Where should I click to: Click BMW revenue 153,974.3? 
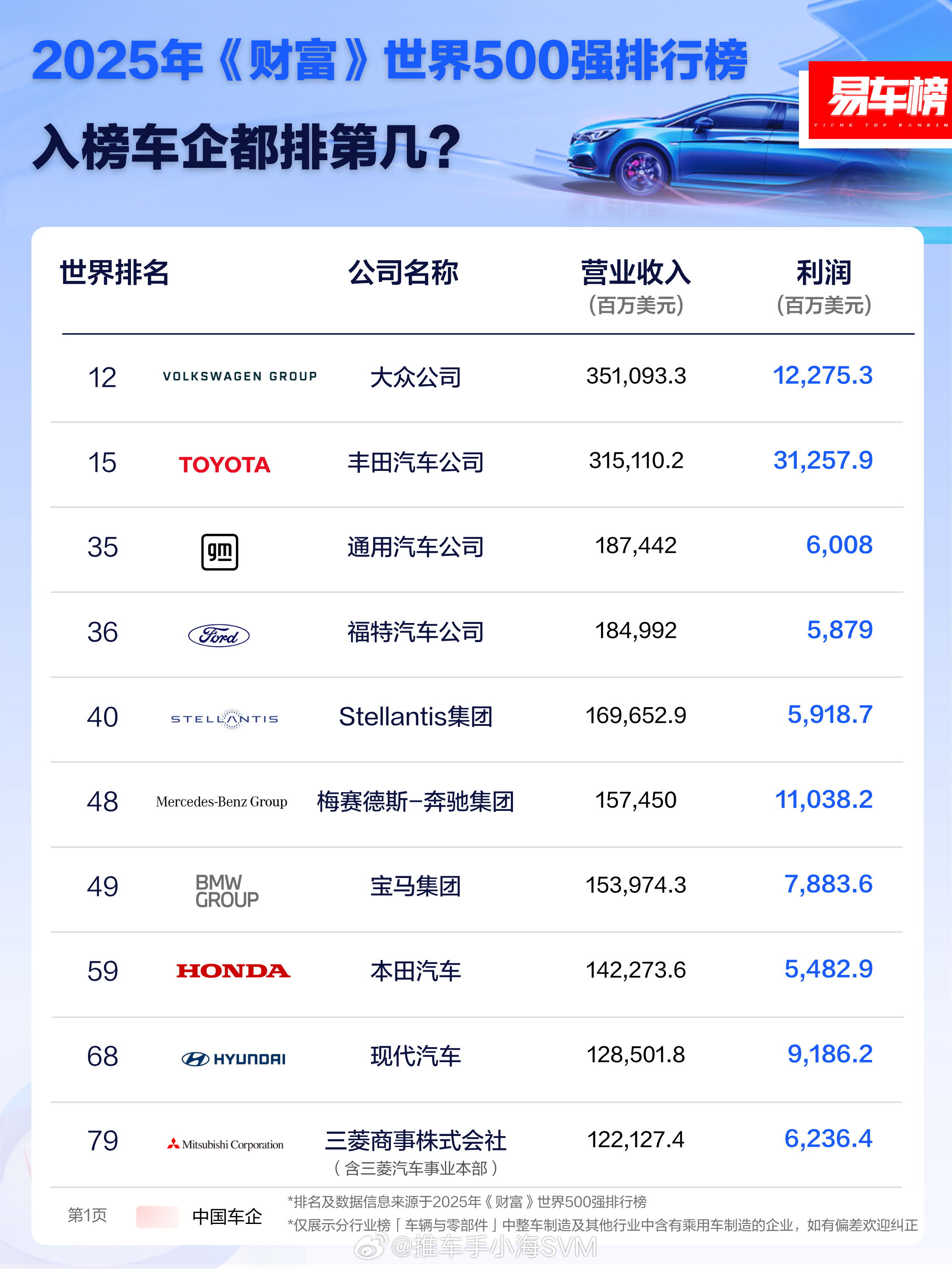click(636, 885)
